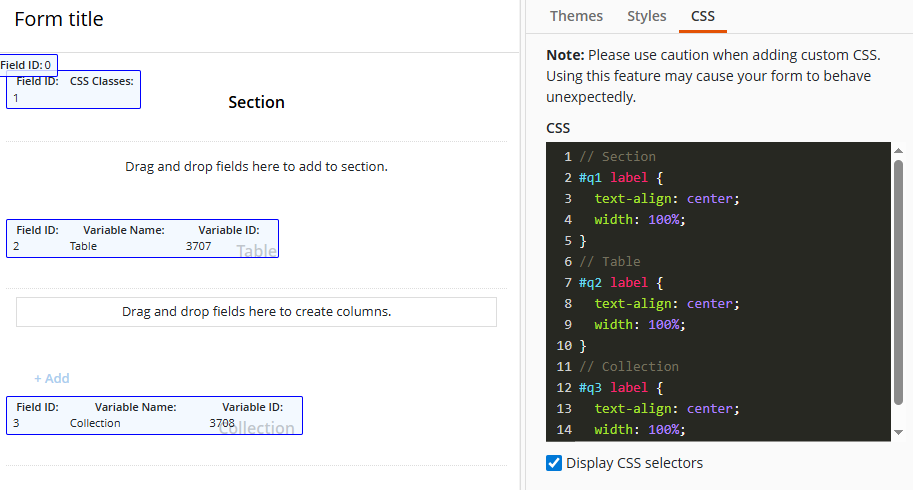The width and height of the screenshot is (913, 490).
Task: Switch to the Themes tab
Action: tap(576, 16)
